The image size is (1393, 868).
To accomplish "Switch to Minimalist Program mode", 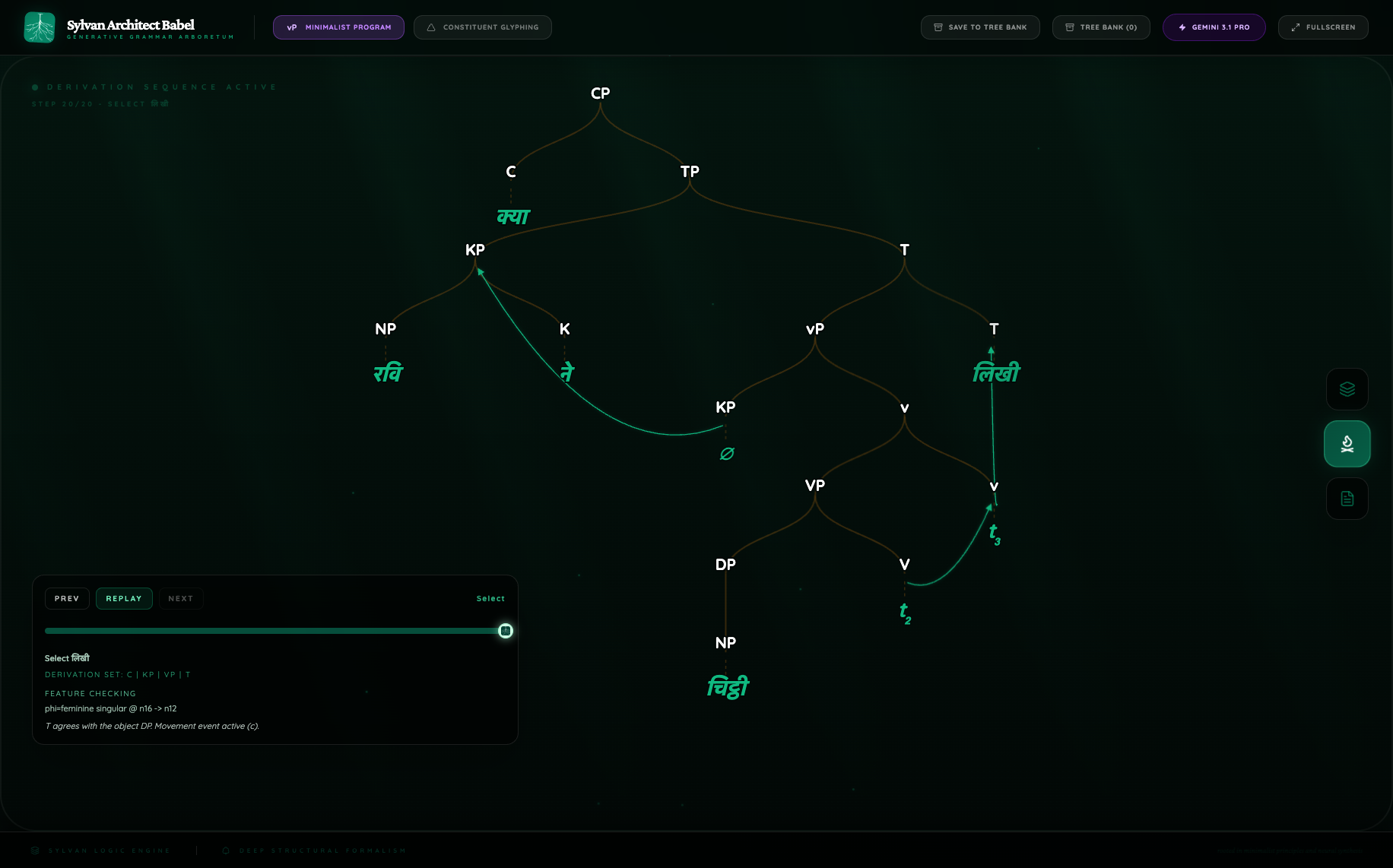I will (338, 27).
